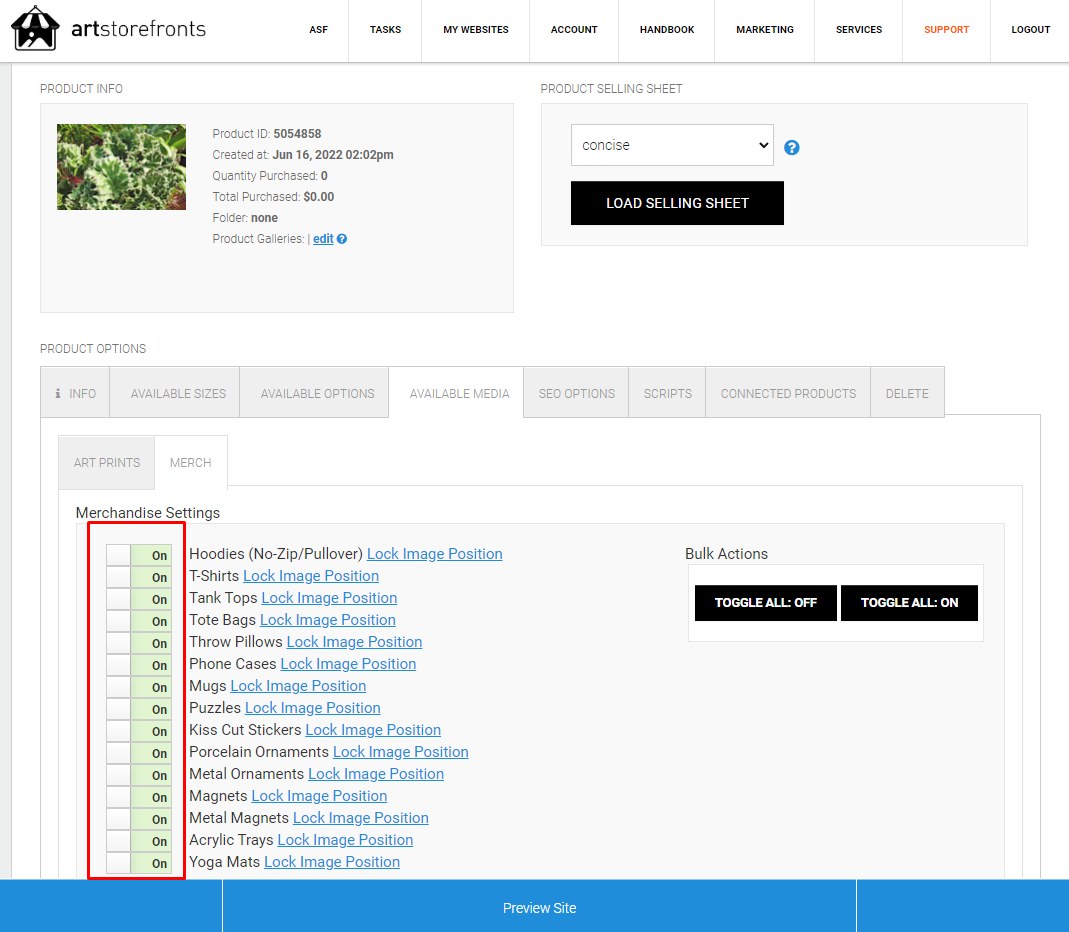Click the green product thumbnail image
1069x932 pixels.
coord(121,166)
